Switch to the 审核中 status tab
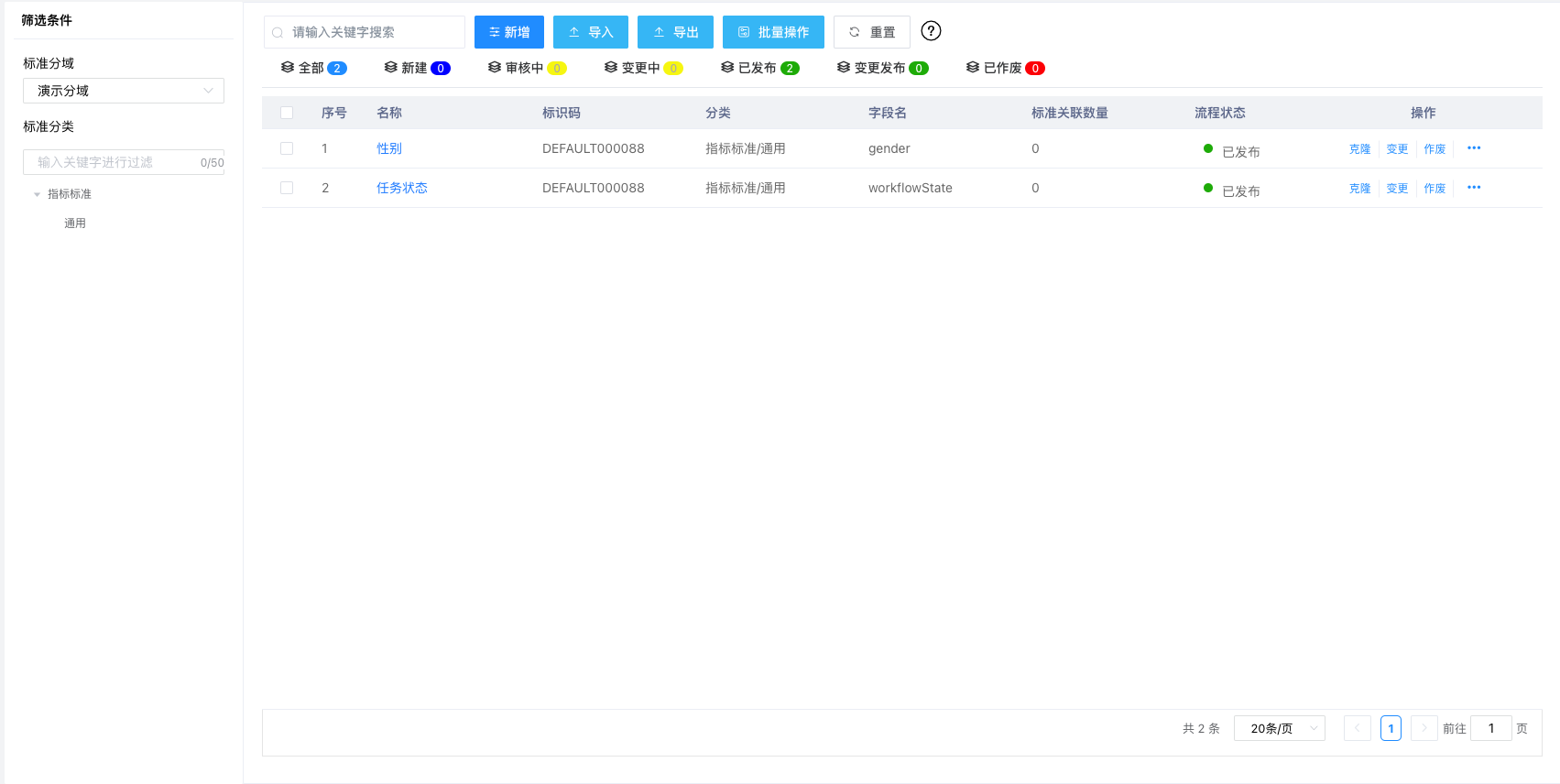1560x784 pixels. pos(527,68)
